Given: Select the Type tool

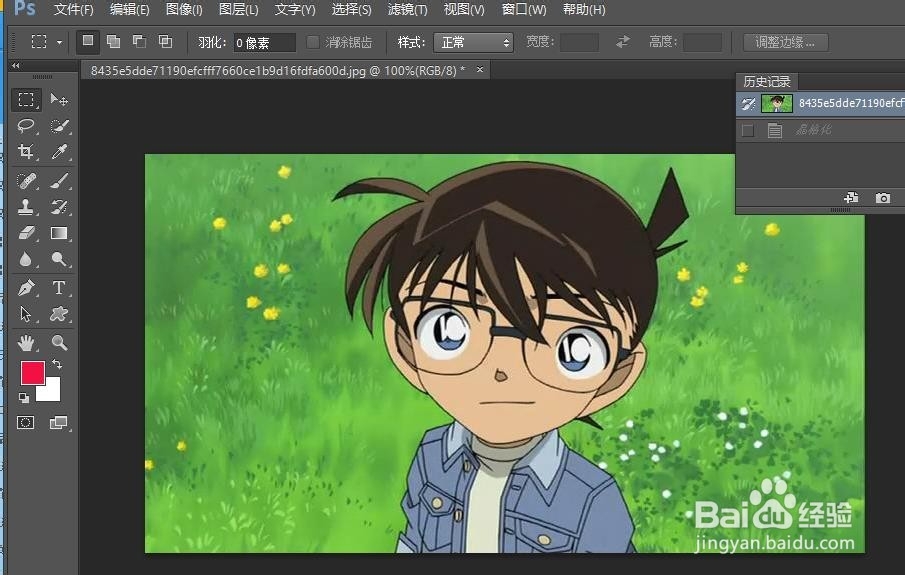Looking at the screenshot, I should coord(58,288).
